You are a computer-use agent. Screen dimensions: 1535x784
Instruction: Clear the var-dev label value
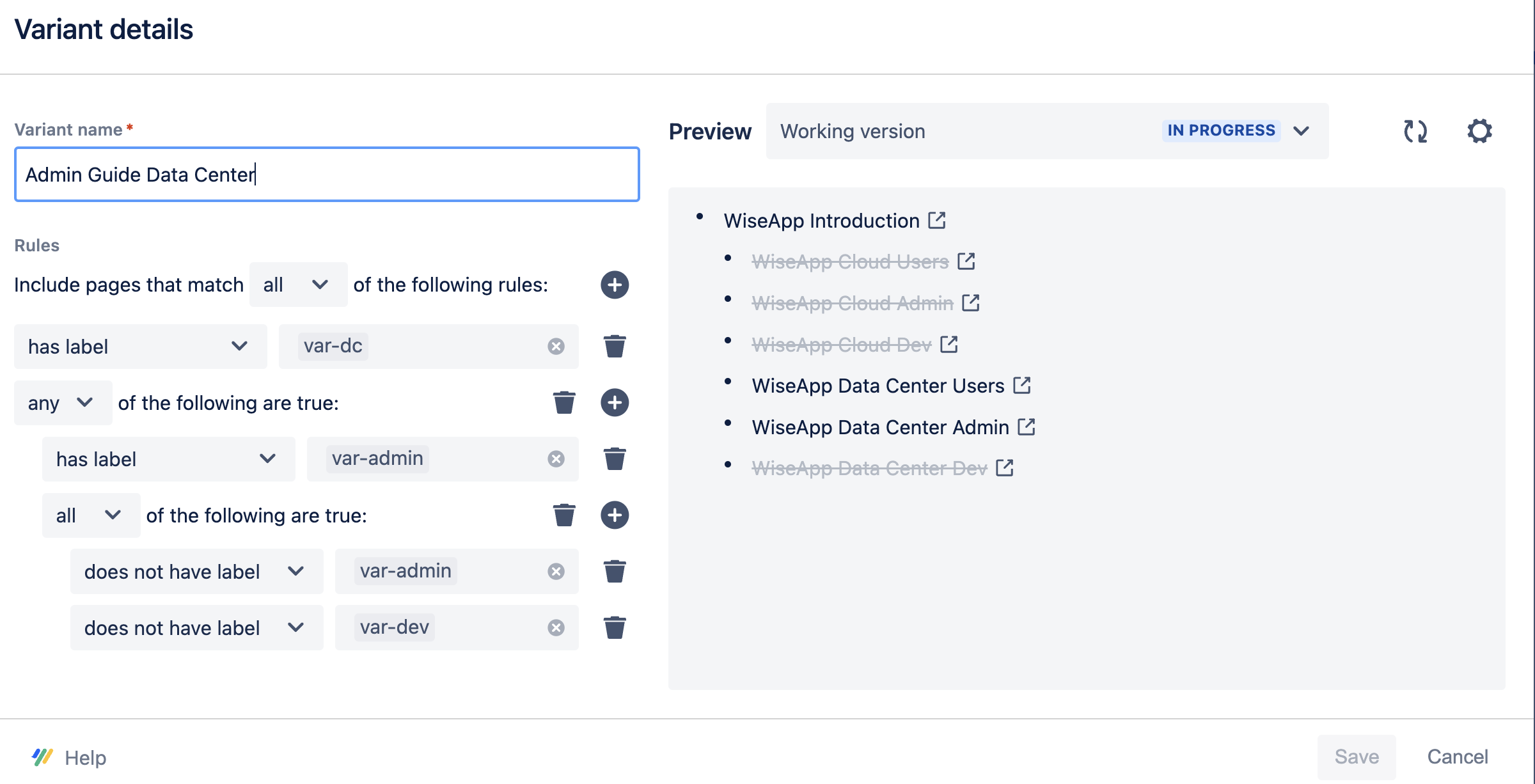point(556,628)
